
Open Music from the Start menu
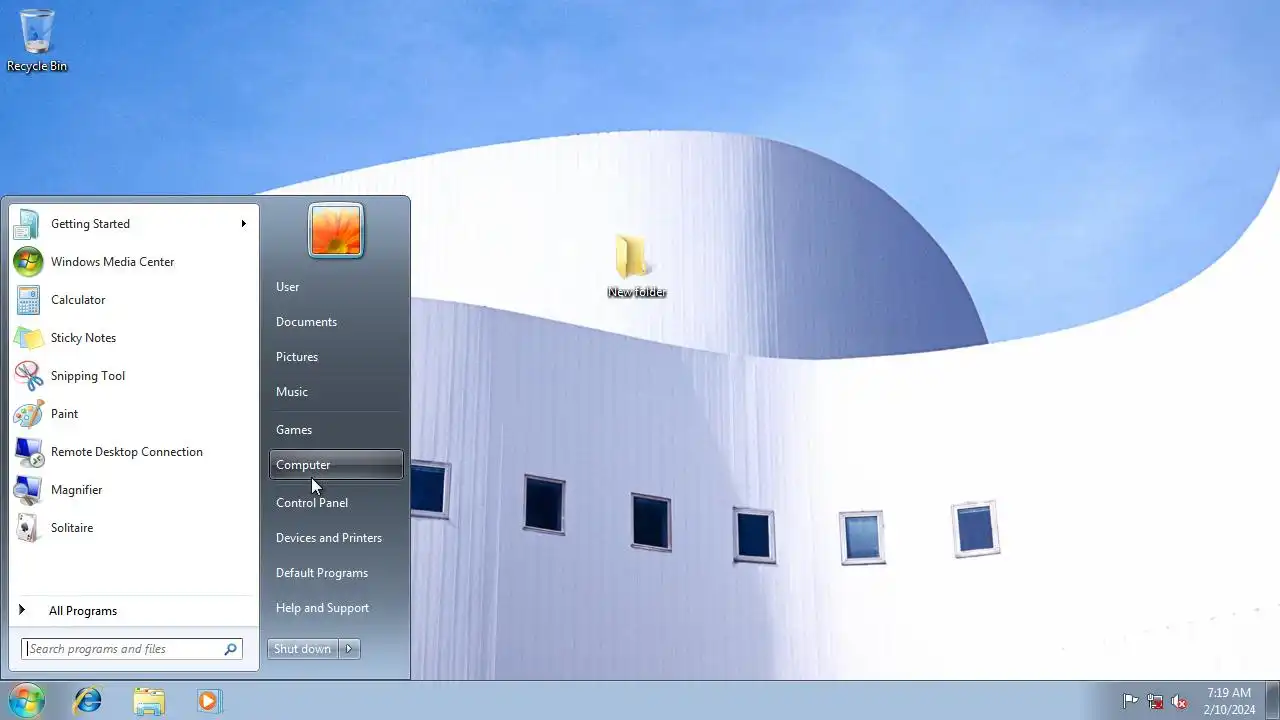[337, 392]
